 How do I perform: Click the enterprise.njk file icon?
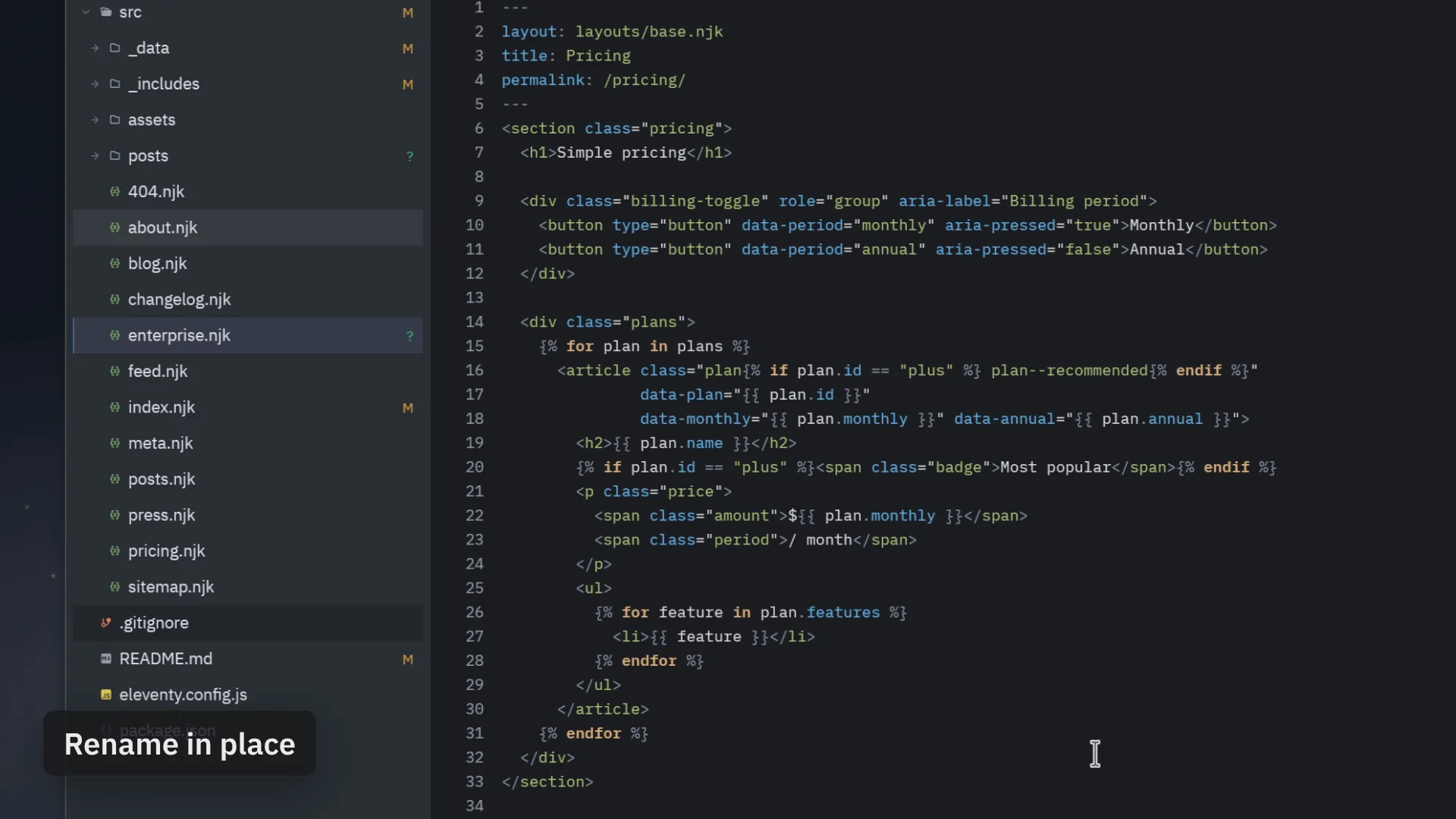(115, 335)
